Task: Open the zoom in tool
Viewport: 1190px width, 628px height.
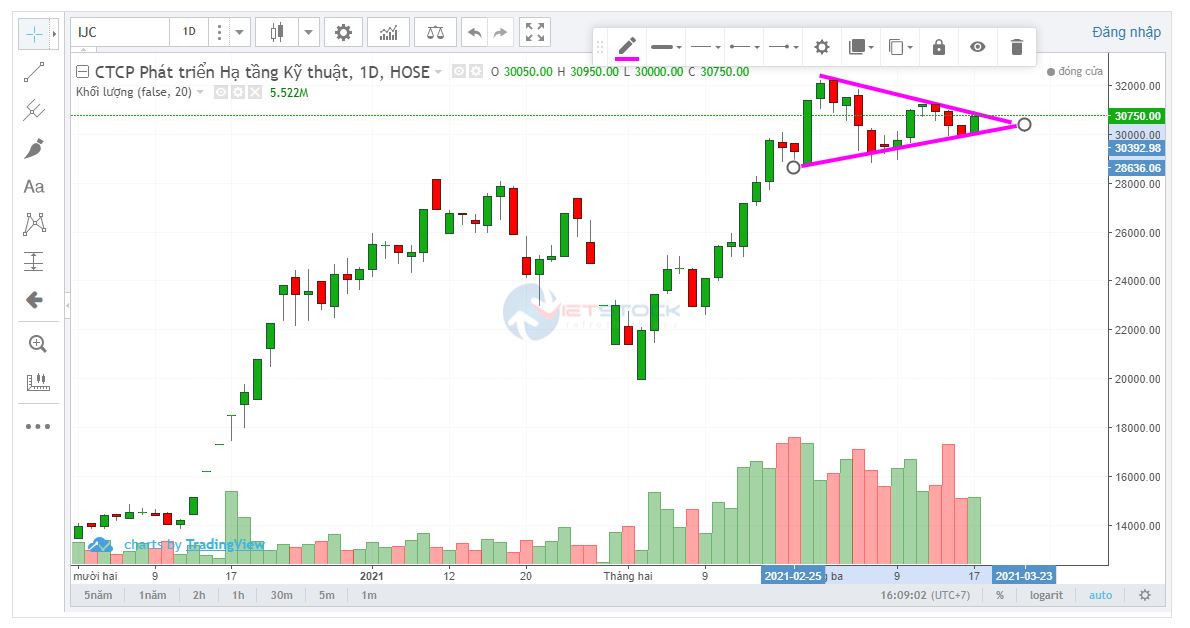Action: pyautogui.click(x=37, y=344)
